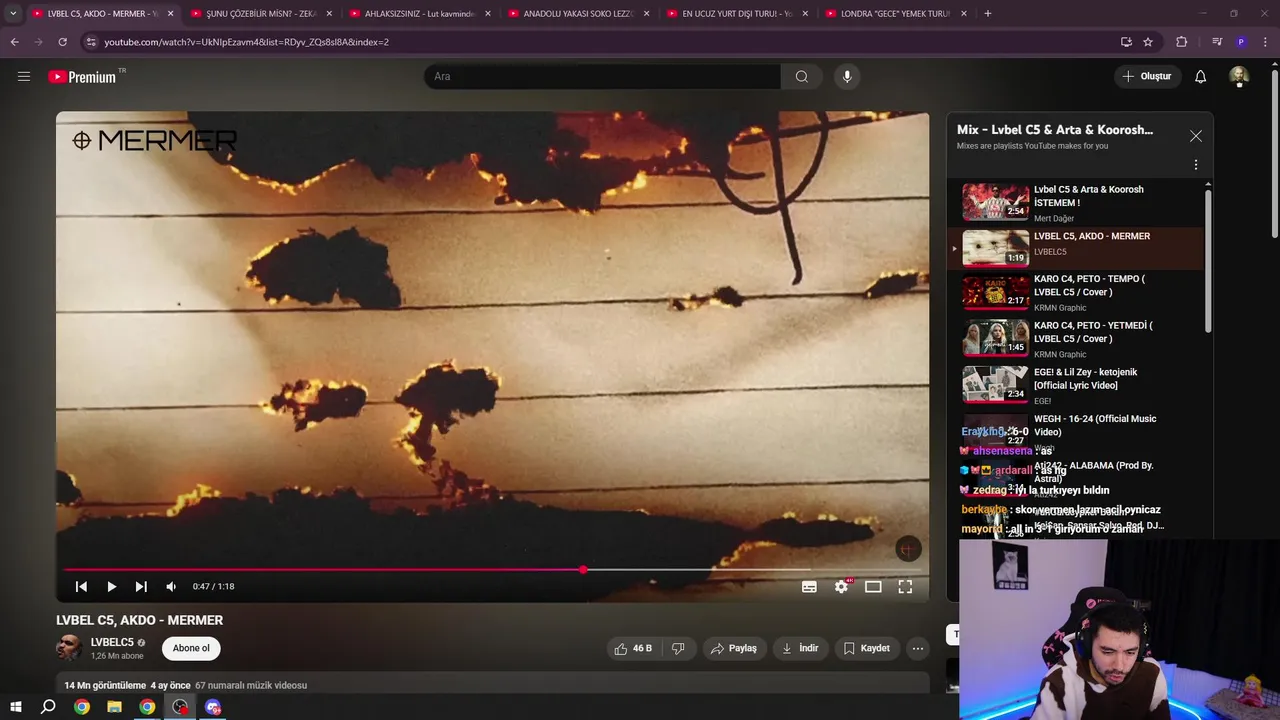Open more actions ellipsis below video

[x=917, y=648]
